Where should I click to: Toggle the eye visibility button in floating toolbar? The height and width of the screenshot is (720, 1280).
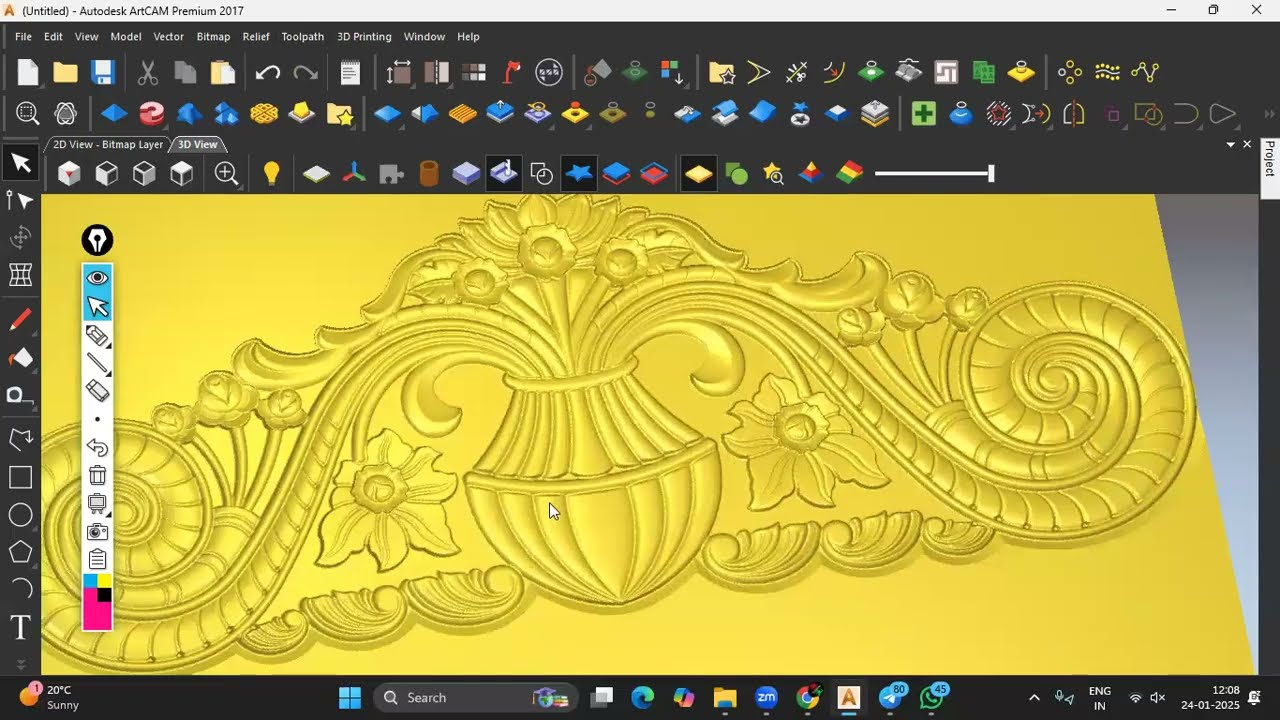coord(97,278)
